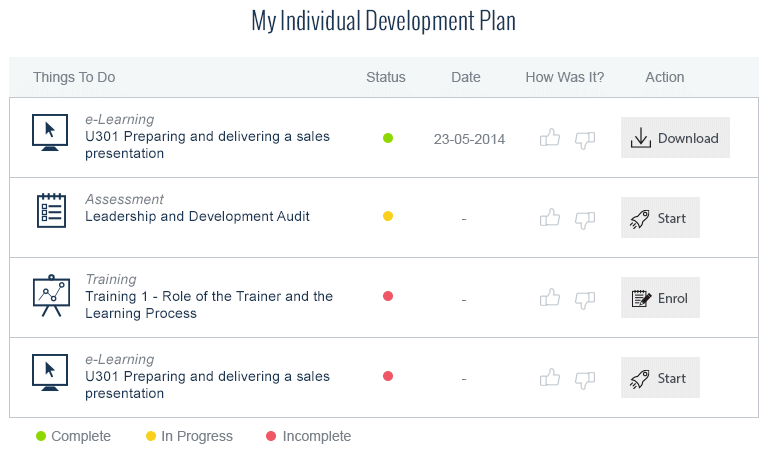
Task: Click the first e-Learning monitor icon
Action: 50,132
